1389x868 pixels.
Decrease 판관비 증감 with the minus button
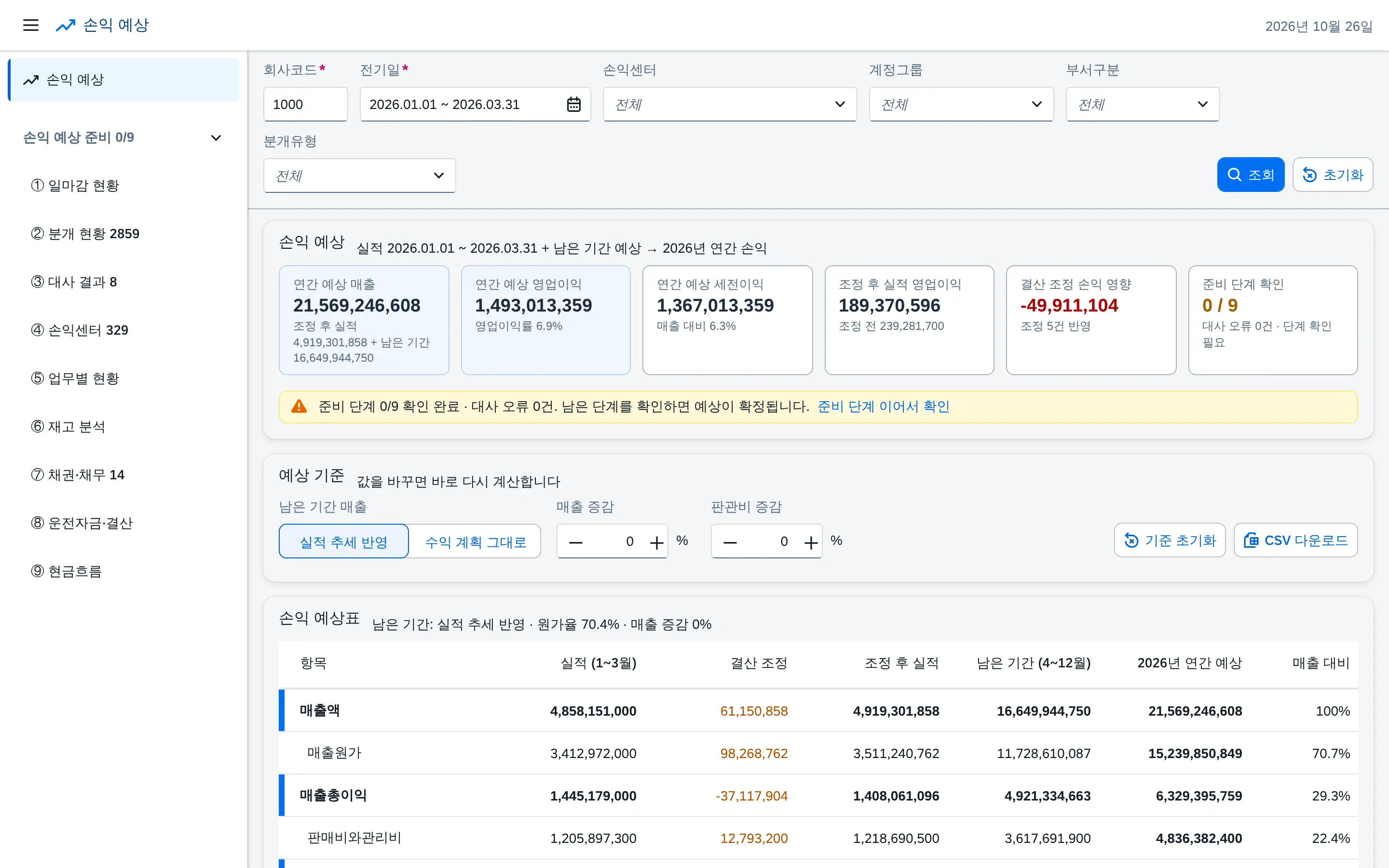tap(730, 542)
